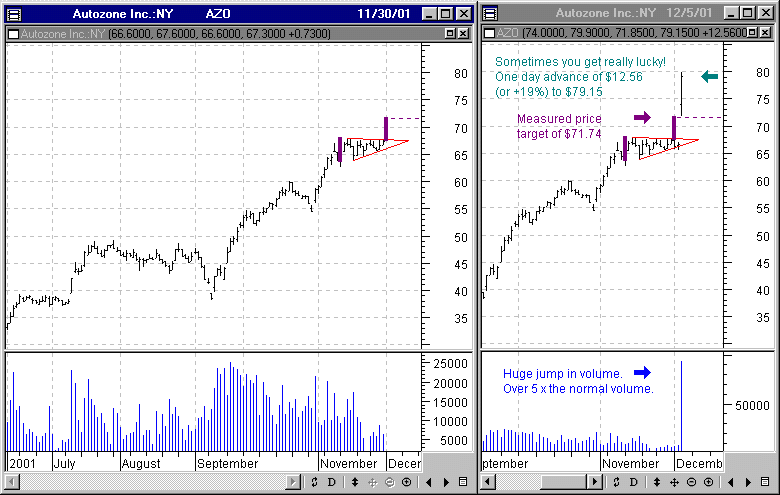This screenshot has height=495, width=780.
Task: Click the 'Measured price' annotation text
Action: [559, 118]
